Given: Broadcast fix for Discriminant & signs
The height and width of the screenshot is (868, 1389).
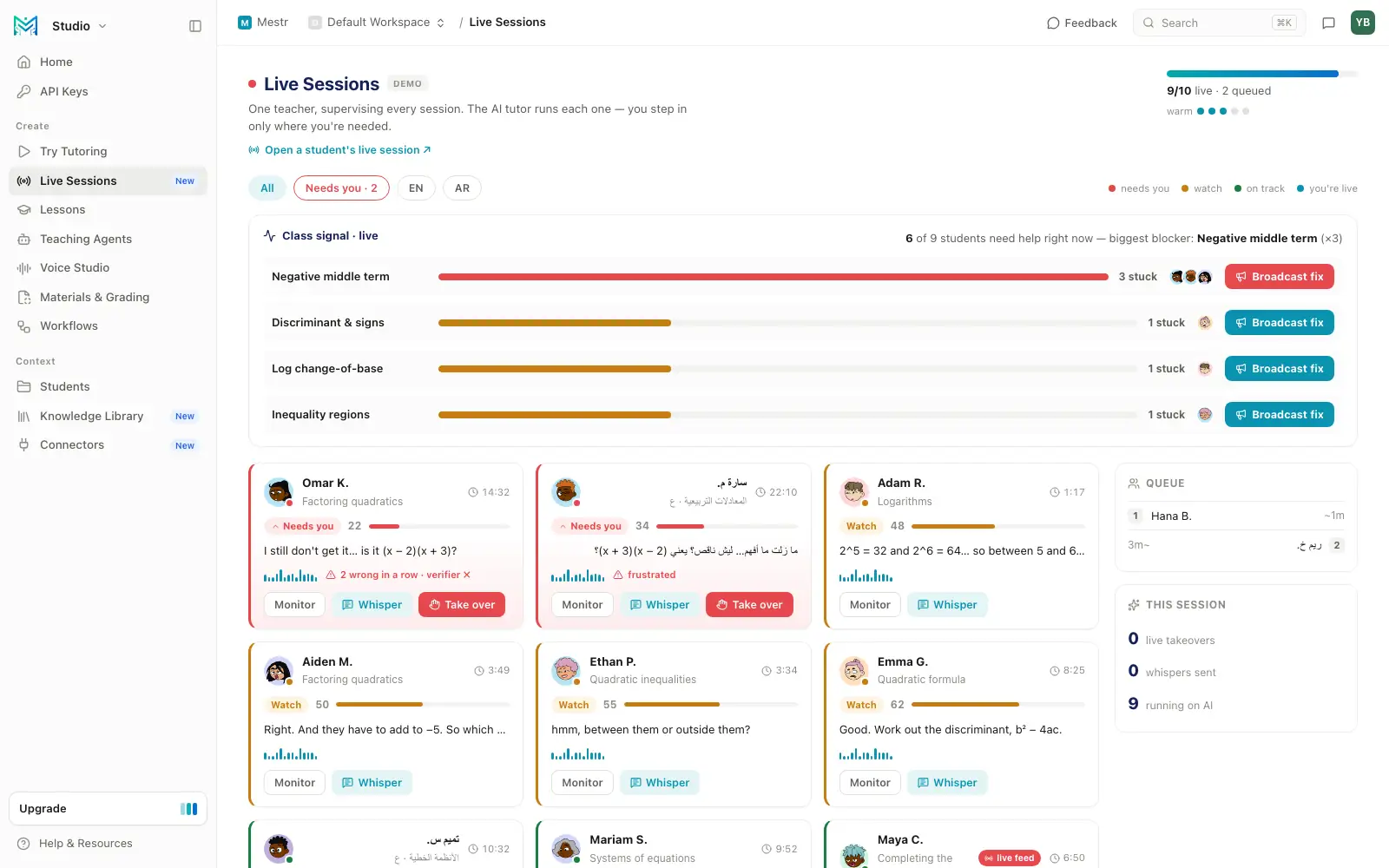Looking at the screenshot, I should click(1280, 323).
